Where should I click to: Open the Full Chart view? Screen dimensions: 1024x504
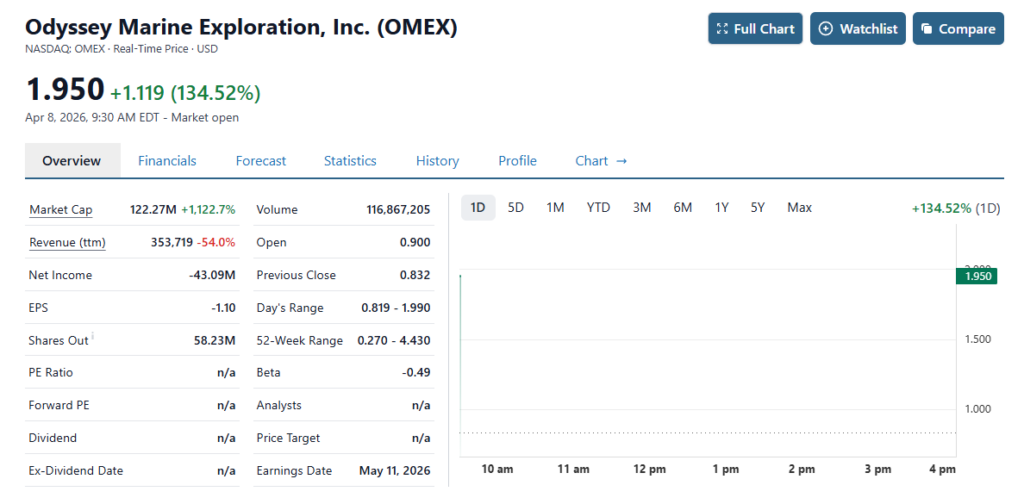click(x=755, y=29)
